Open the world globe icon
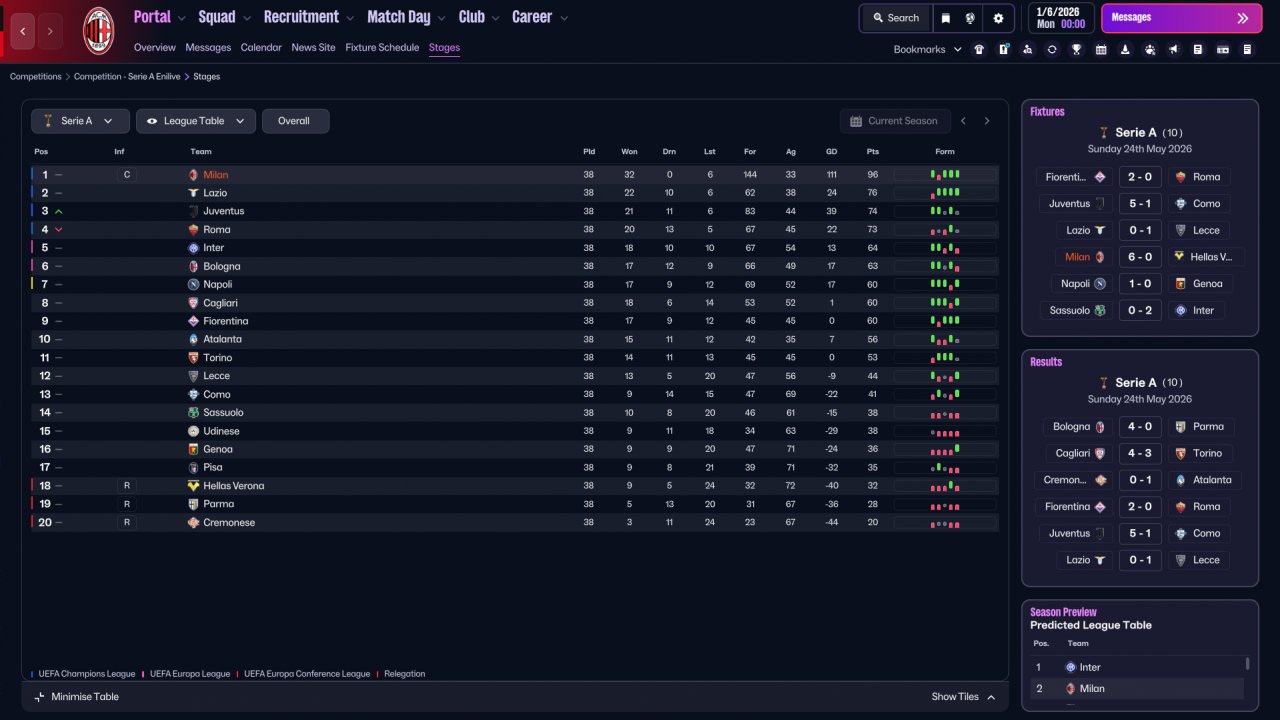The height and width of the screenshot is (720, 1280). point(970,18)
